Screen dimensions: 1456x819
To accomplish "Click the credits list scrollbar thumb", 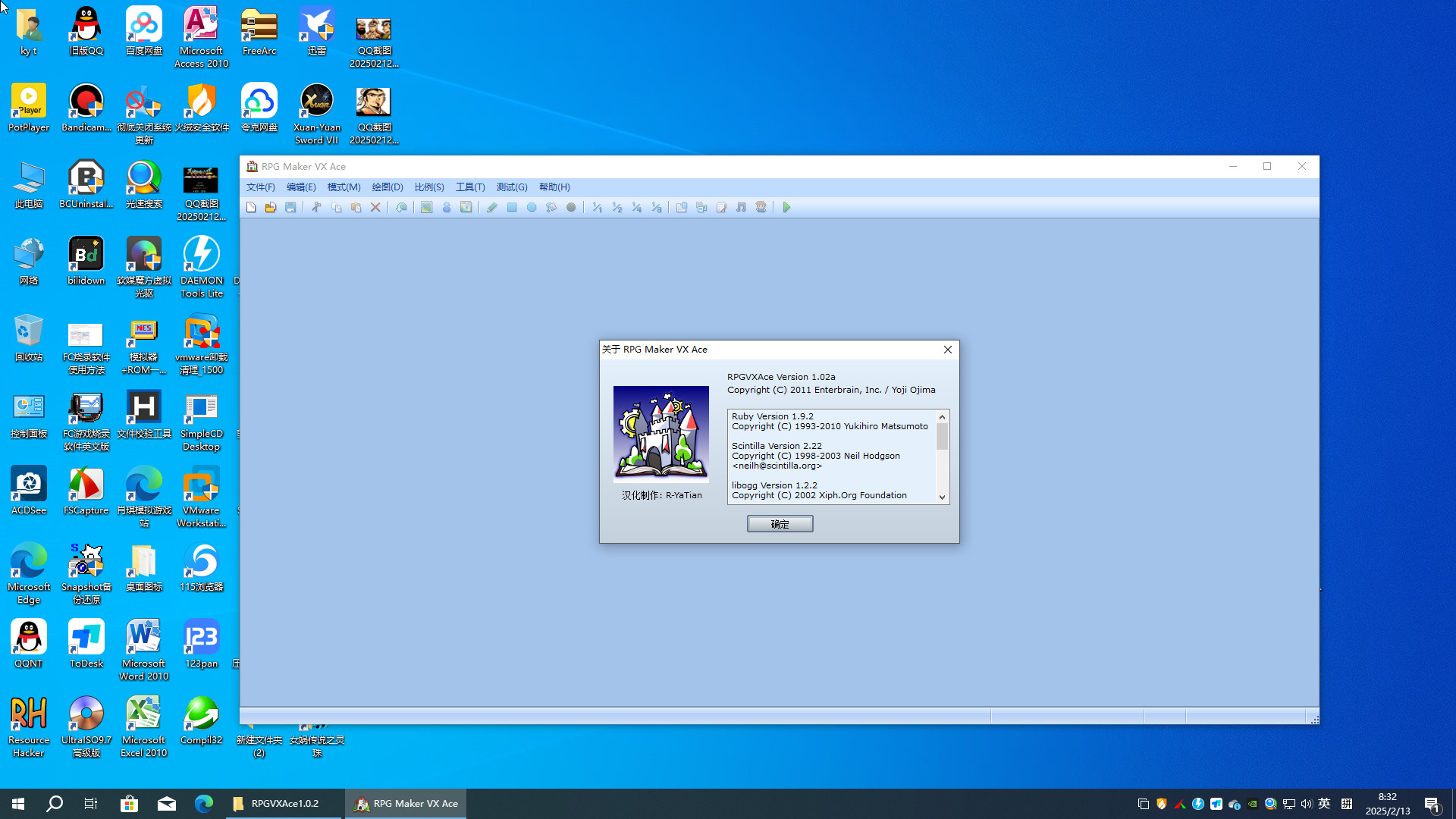I will (942, 437).
